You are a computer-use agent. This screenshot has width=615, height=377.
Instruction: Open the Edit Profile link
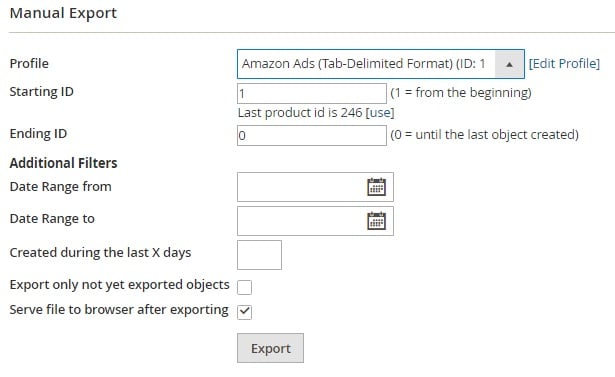click(564, 64)
